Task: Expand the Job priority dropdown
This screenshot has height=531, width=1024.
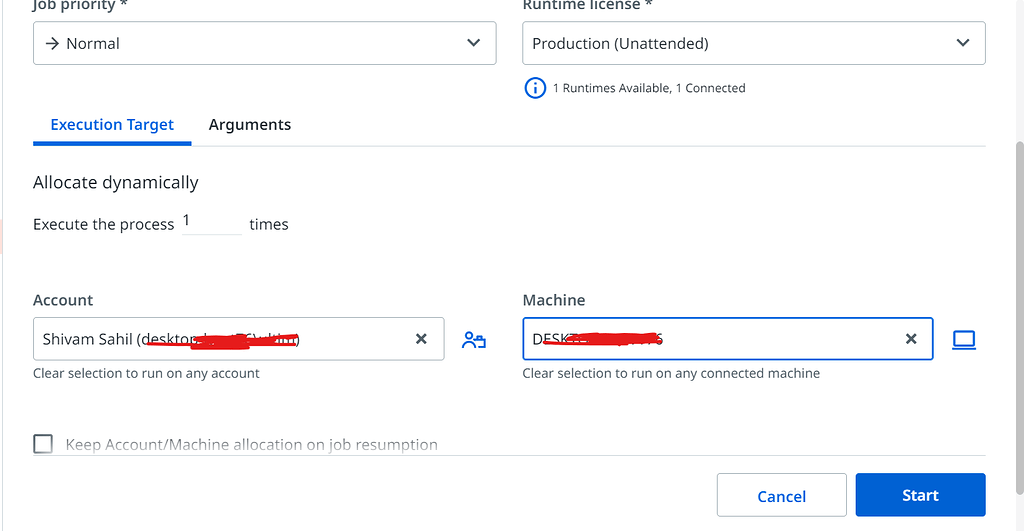Action: (264, 43)
